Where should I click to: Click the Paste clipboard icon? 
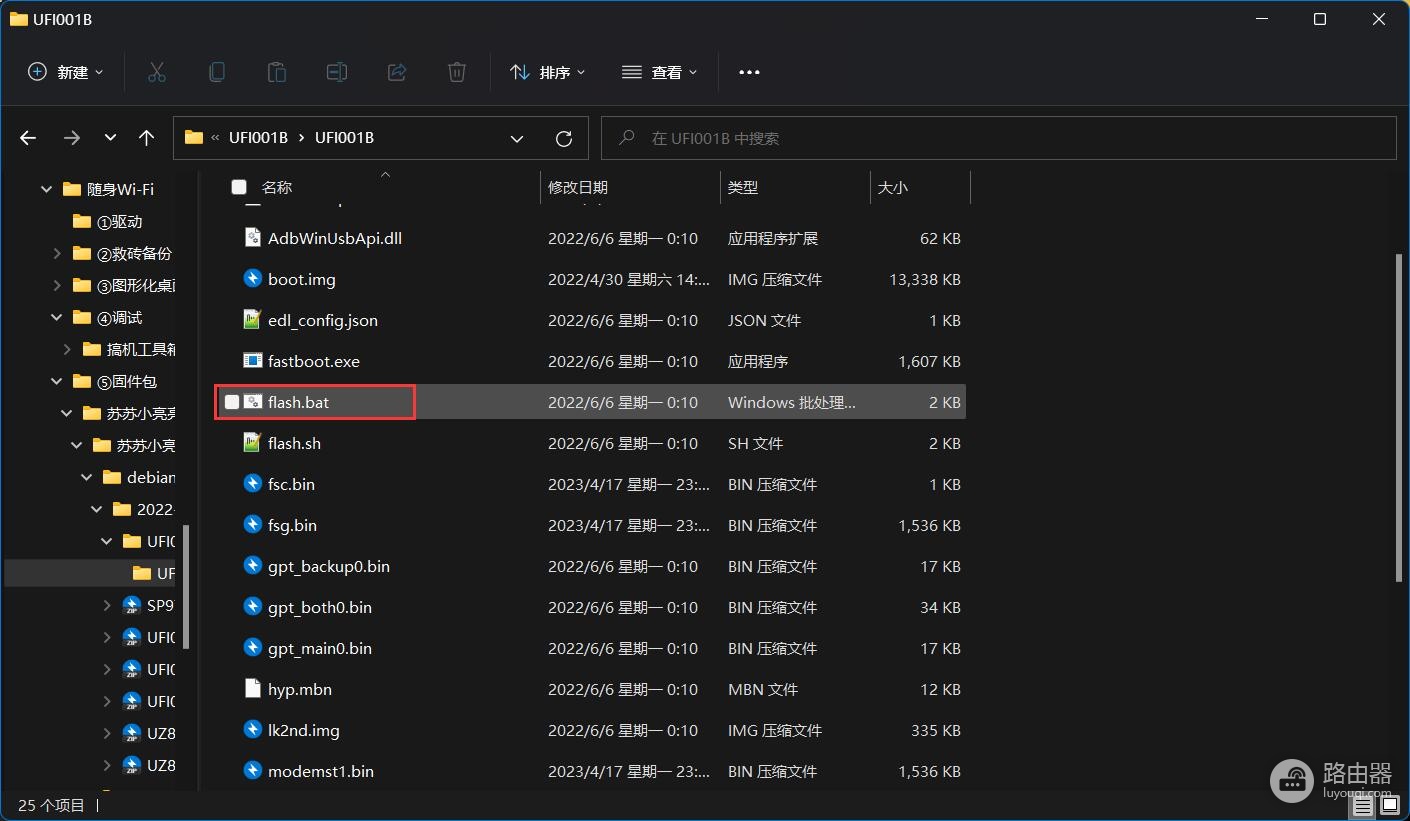point(277,72)
